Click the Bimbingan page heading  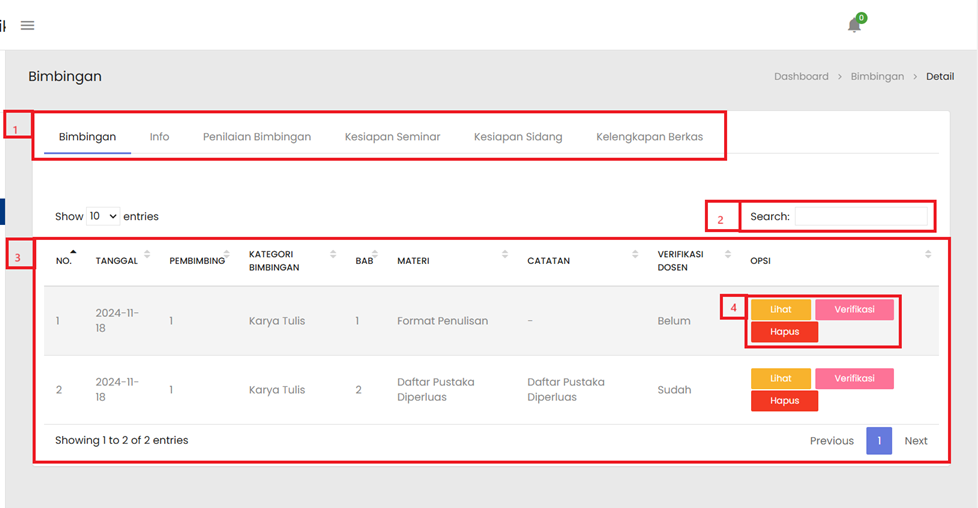[x=65, y=76]
